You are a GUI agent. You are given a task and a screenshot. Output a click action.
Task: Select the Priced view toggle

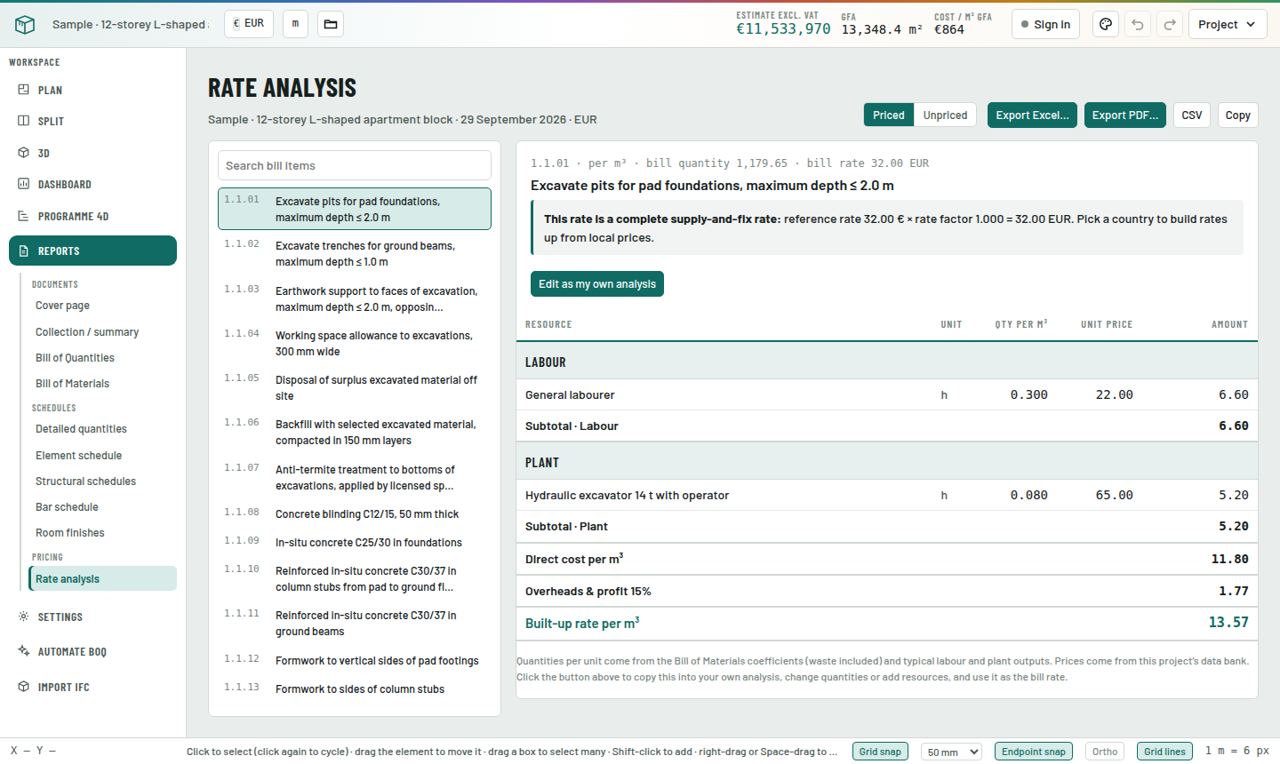(x=888, y=115)
